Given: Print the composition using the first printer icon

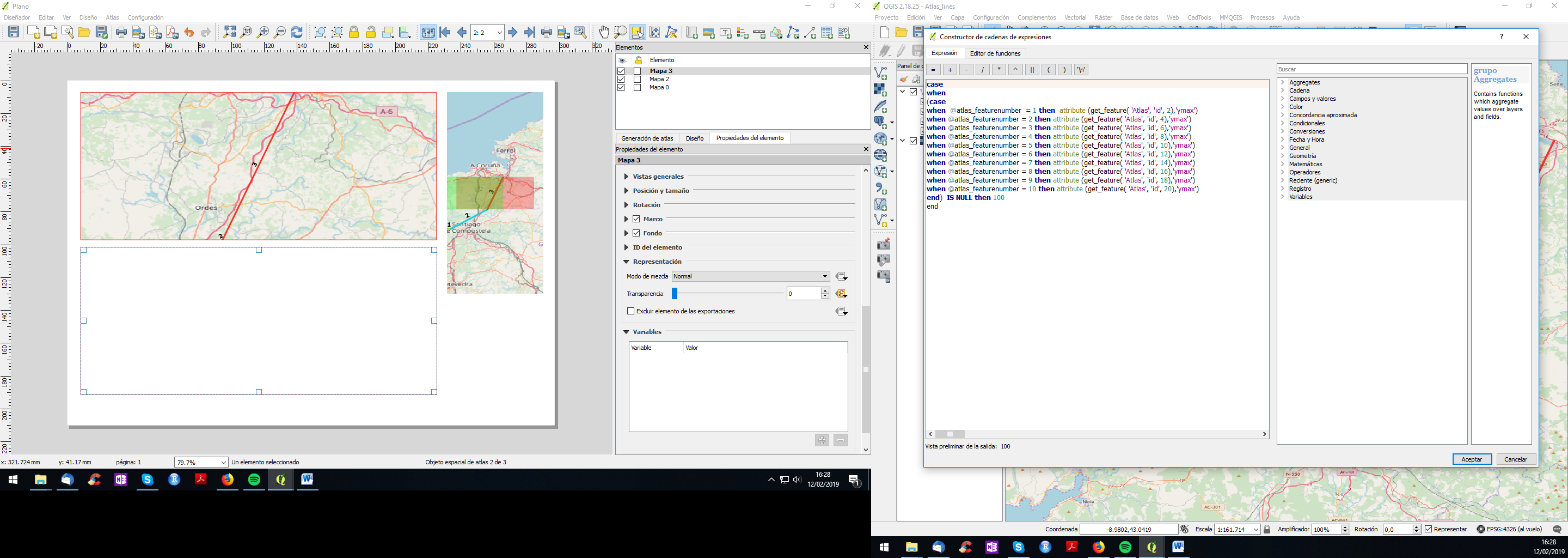Looking at the screenshot, I should point(121,32).
